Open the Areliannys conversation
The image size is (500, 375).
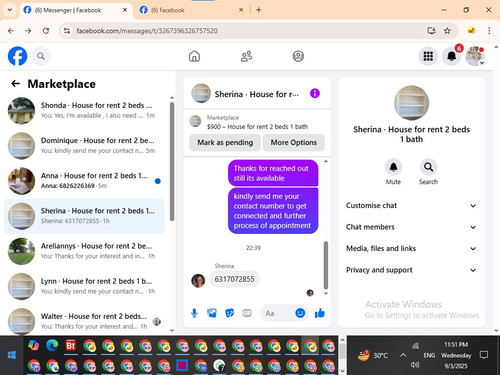(84, 251)
